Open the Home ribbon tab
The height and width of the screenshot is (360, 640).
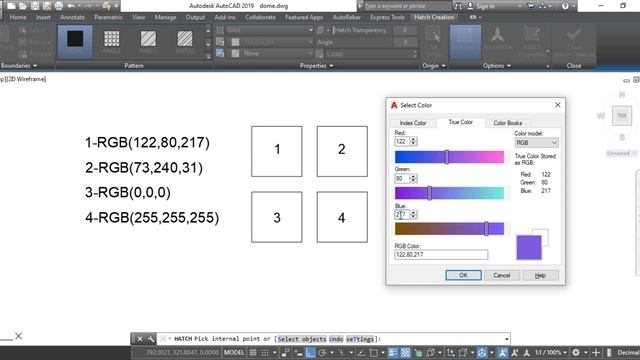[18, 17]
